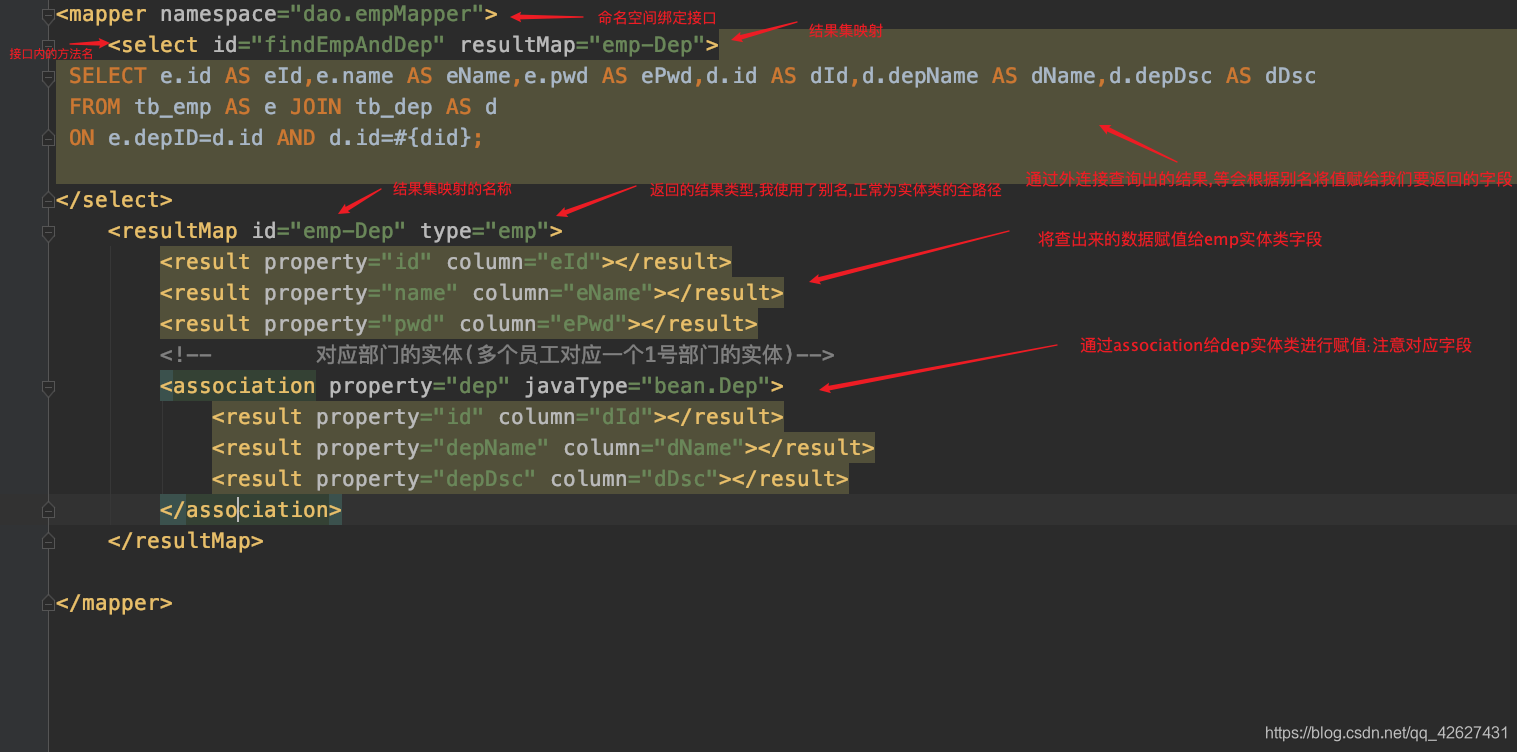Screen dimensions: 1517x752
Task: Click the type value emp in resultMap tag
Action: tap(518, 231)
